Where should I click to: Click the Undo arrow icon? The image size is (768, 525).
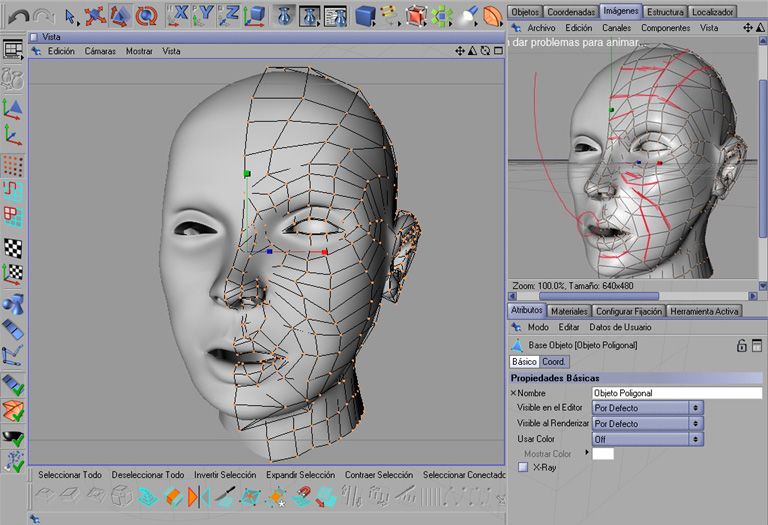[18, 18]
